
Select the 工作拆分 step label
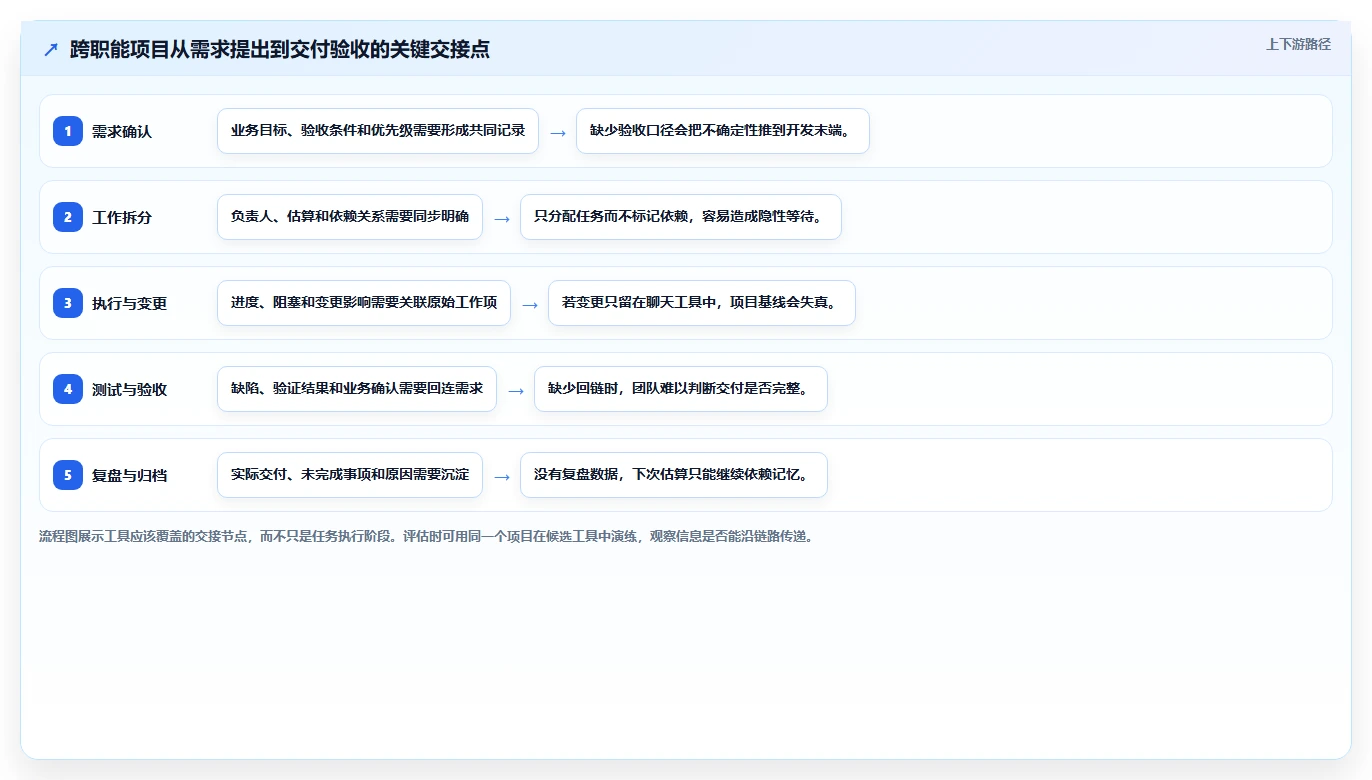[x=122, y=217]
